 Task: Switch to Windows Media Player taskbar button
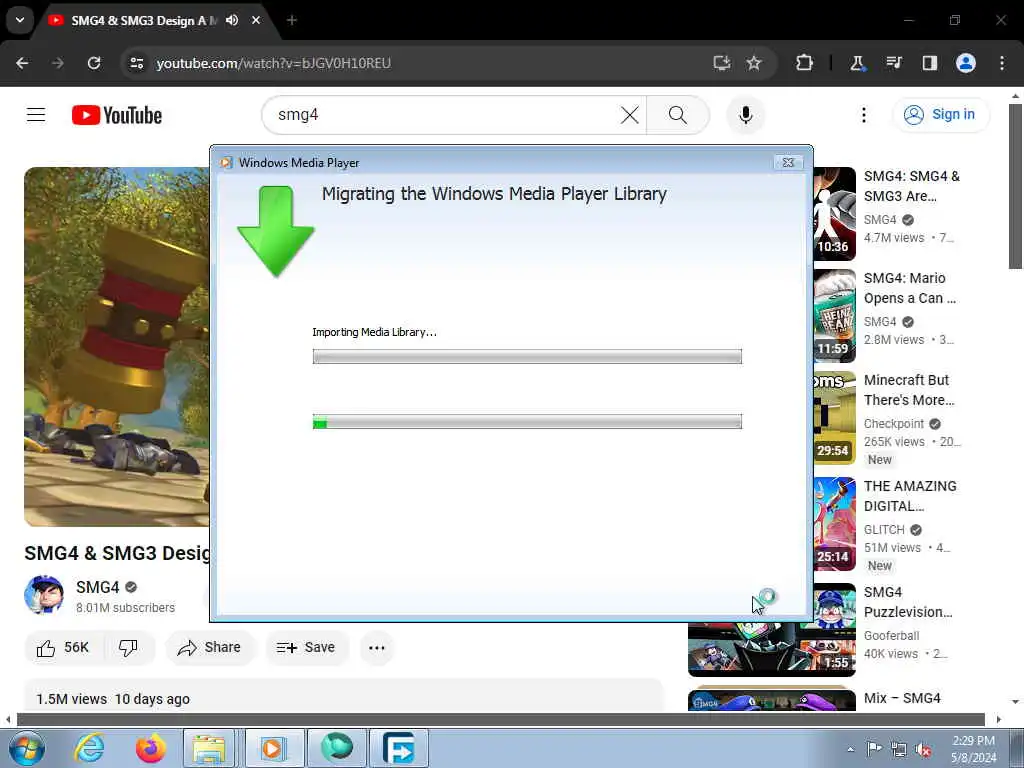(274, 748)
